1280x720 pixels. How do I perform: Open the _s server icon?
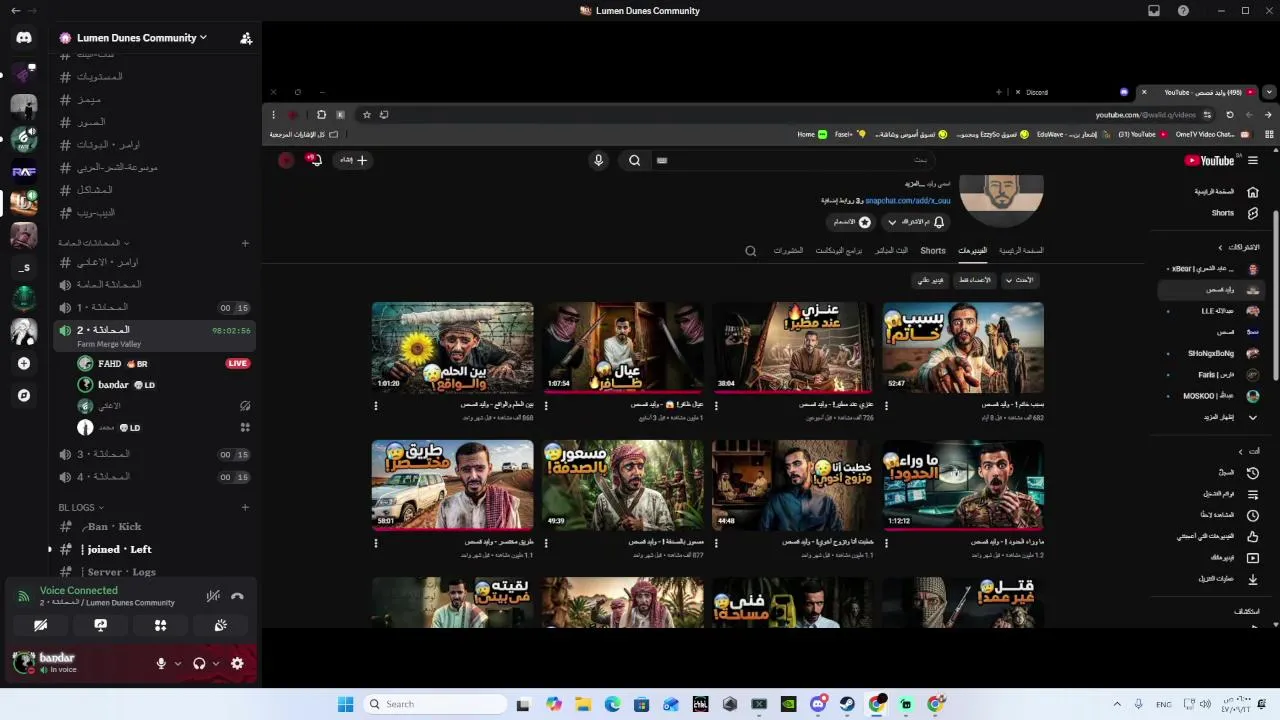coord(24,267)
